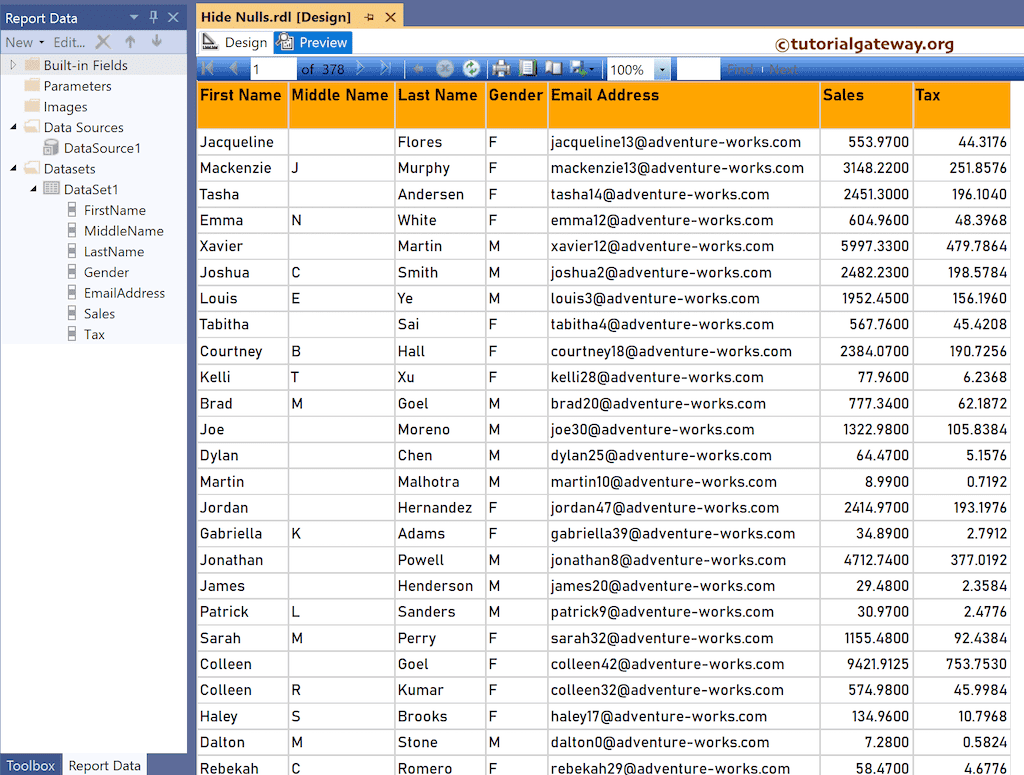Click the Print report icon

coord(502,69)
